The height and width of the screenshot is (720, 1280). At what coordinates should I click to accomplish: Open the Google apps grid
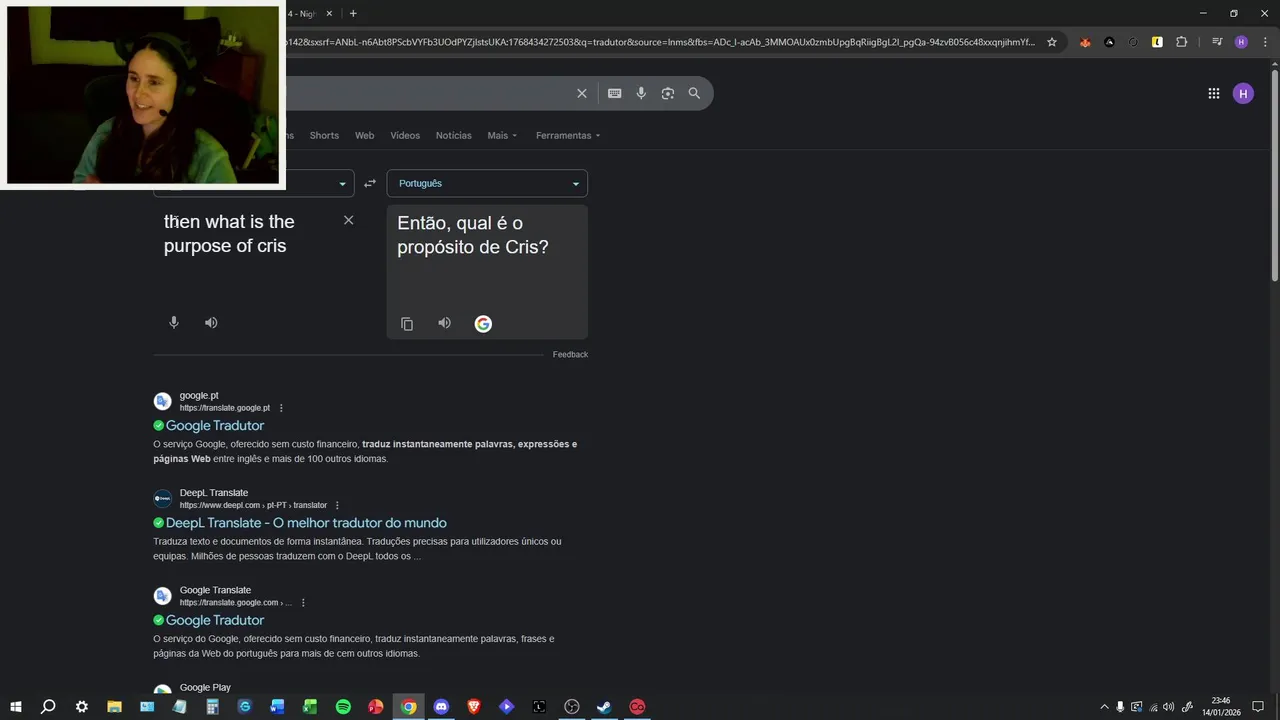point(1214,93)
